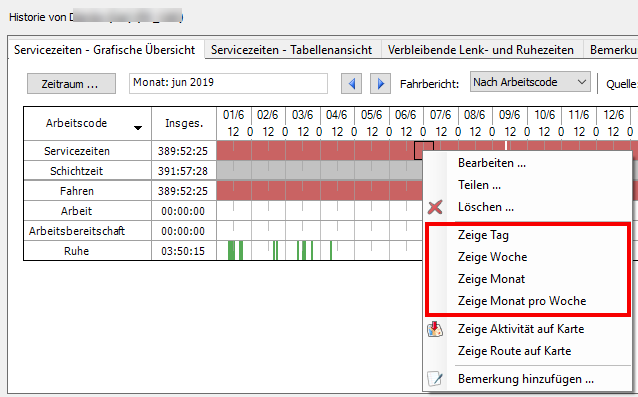Select the Ruhe row label
Image resolution: width=638 pixels, height=397 pixels.
[76, 251]
